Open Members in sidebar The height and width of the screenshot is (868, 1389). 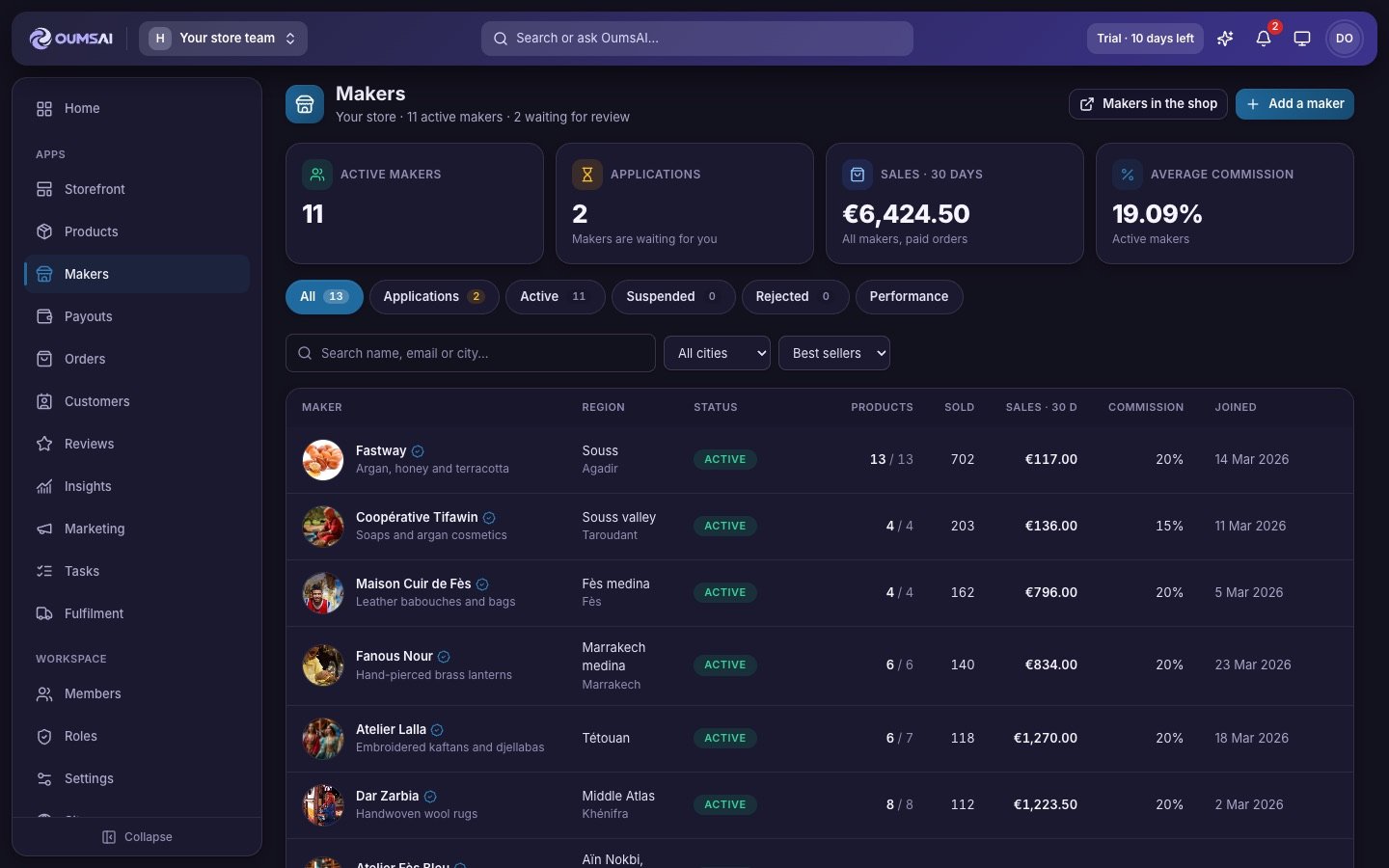(x=137, y=693)
